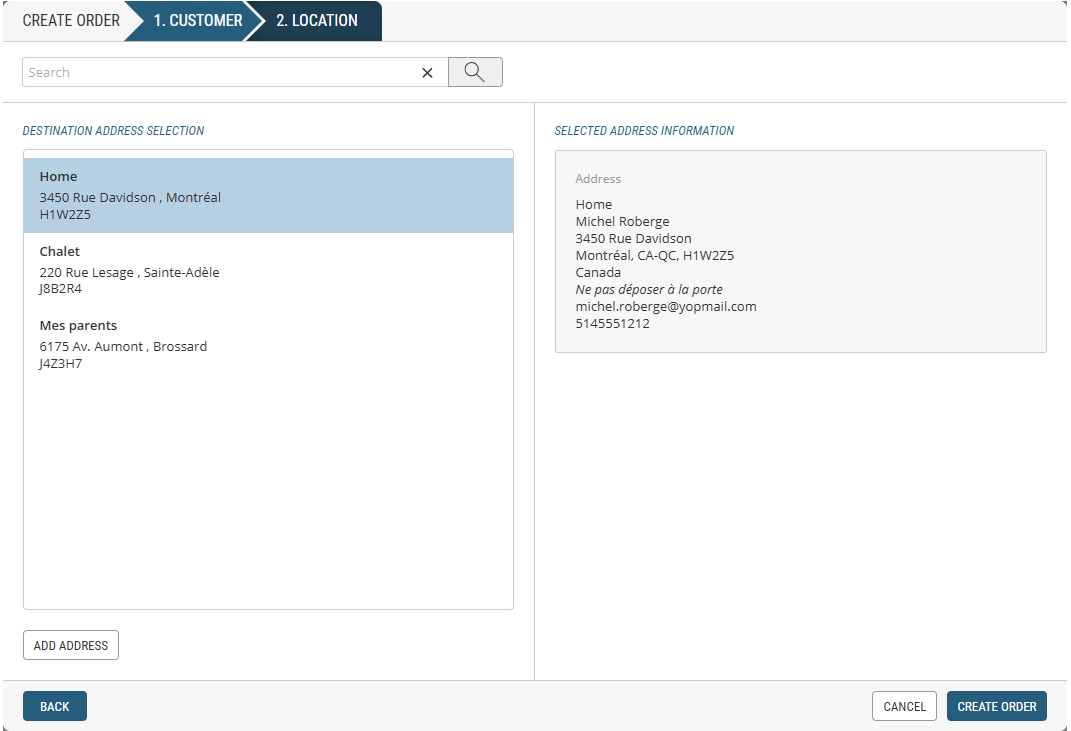The image size is (1071, 731).
Task: Select the 2. Location step tab
Action: (316, 20)
